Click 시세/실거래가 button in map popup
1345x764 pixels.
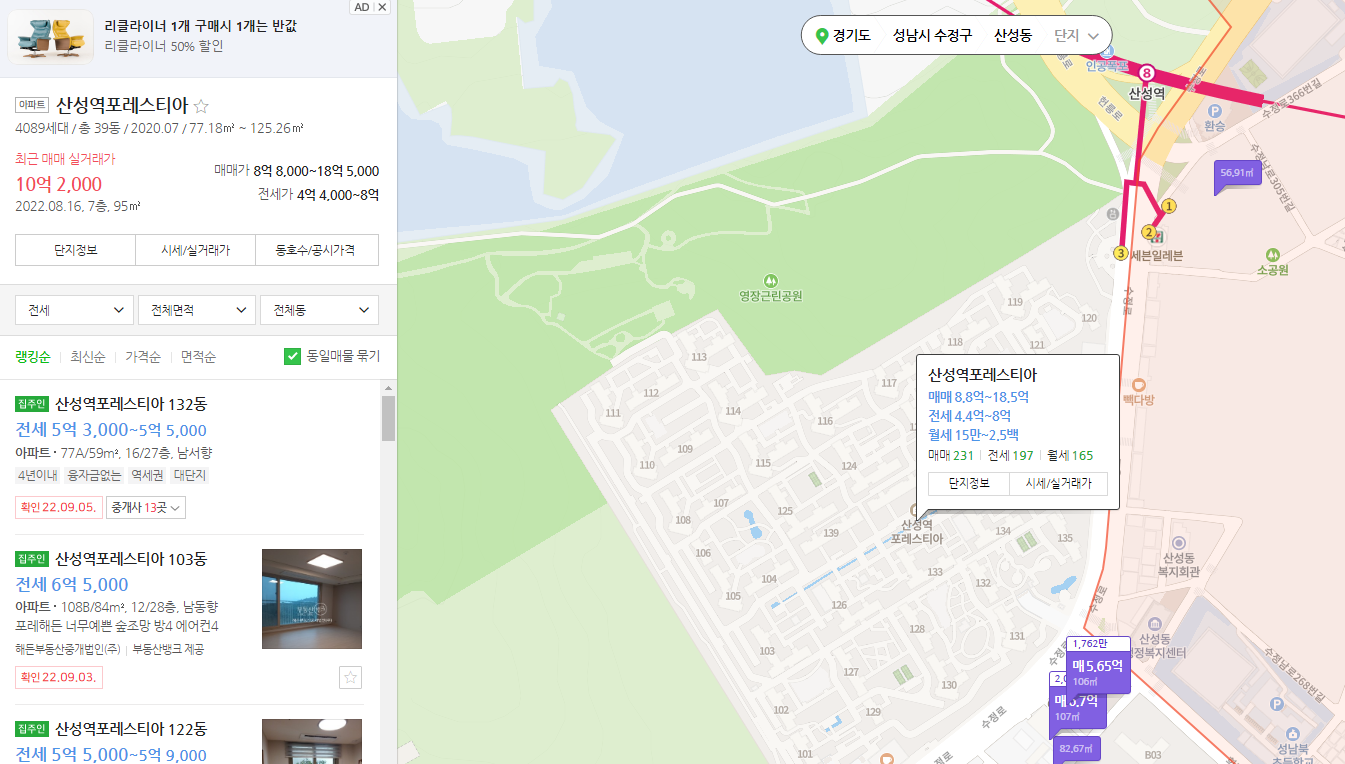pos(1058,484)
